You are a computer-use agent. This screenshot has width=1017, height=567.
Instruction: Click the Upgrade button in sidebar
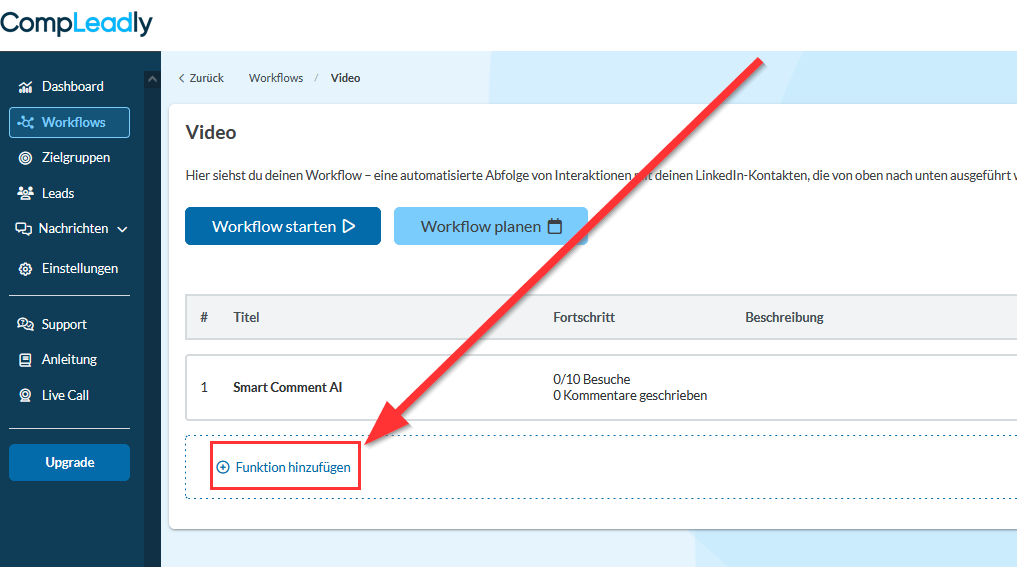(x=69, y=463)
